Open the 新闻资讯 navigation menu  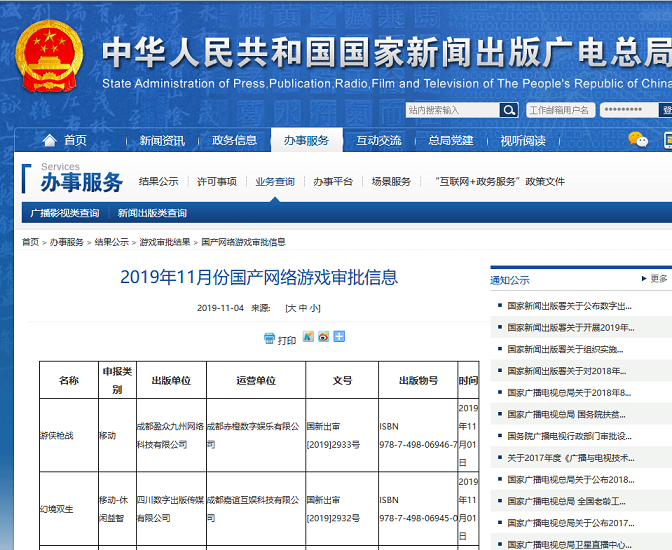(x=161, y=140)
